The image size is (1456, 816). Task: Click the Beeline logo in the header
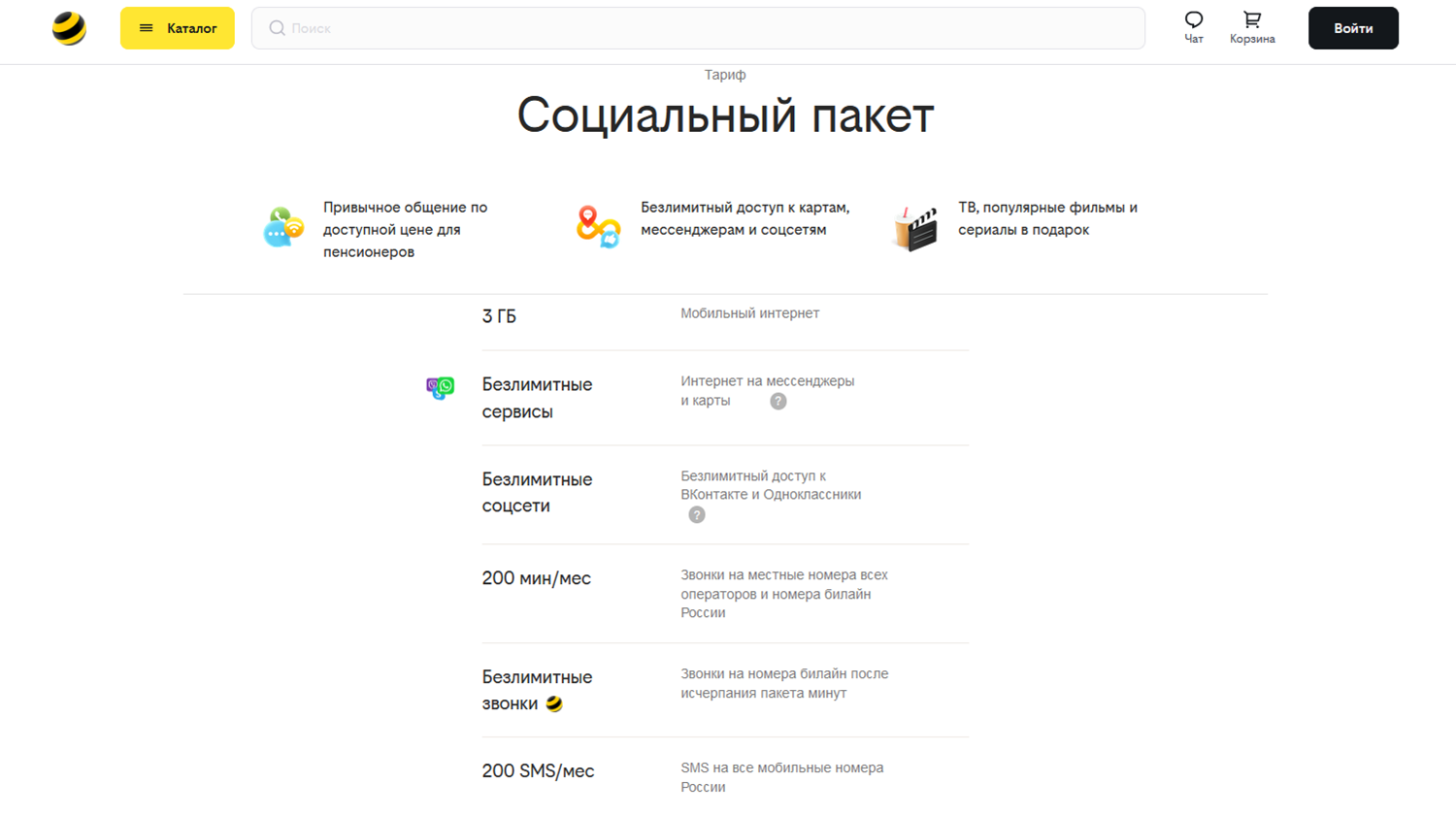click(69, 28)
